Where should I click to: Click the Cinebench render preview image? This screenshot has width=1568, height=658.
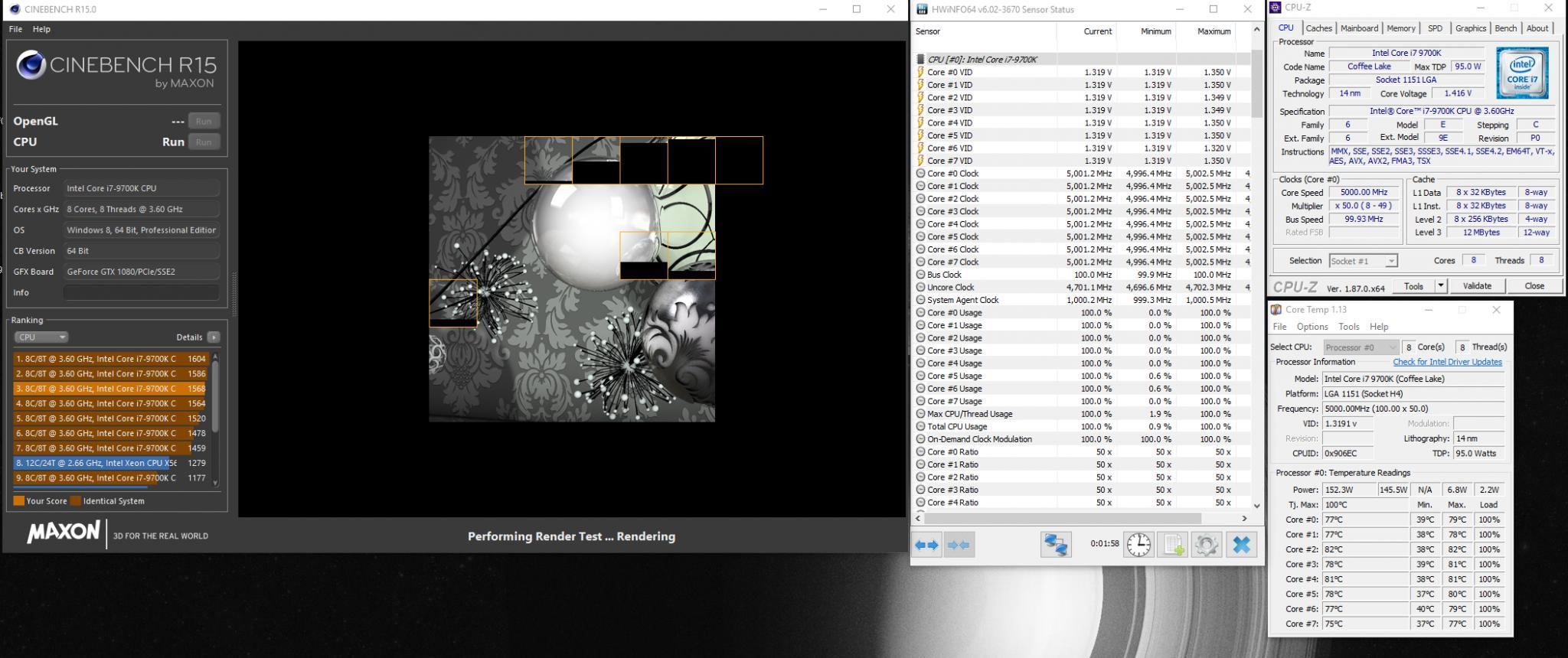572,279
